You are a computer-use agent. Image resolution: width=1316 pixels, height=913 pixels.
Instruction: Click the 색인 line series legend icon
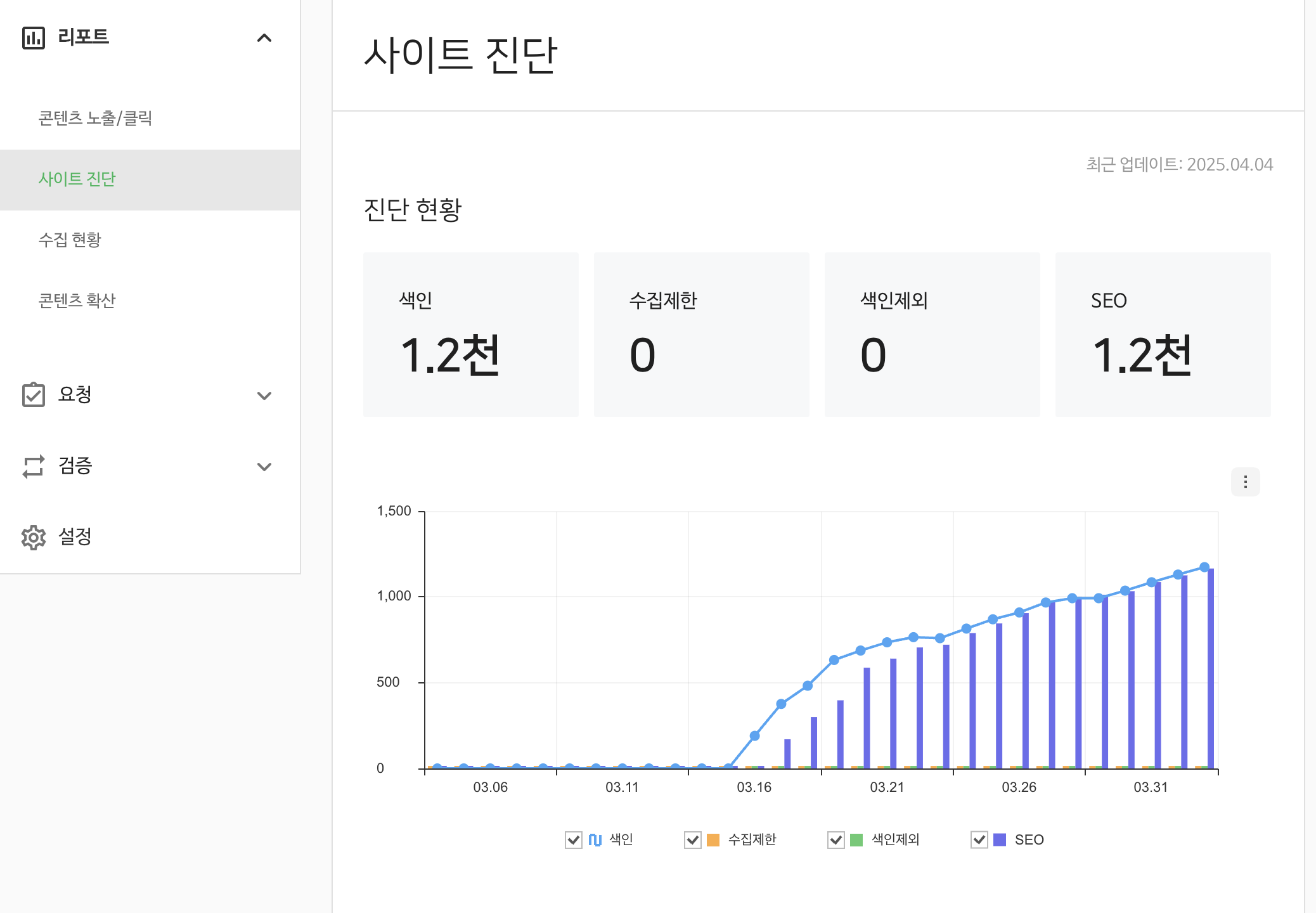click(x=595, y=839)
